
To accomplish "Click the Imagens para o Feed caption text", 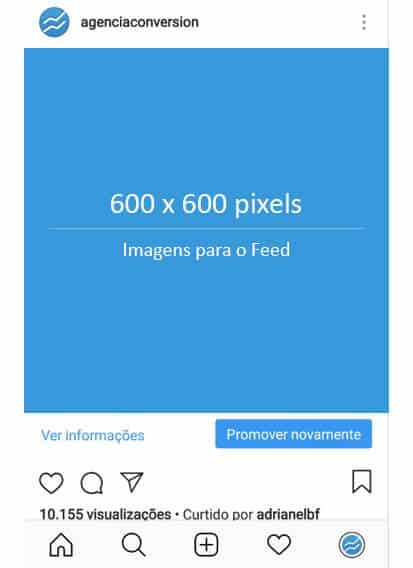I will pyautogui.click(x=206, y=250).
